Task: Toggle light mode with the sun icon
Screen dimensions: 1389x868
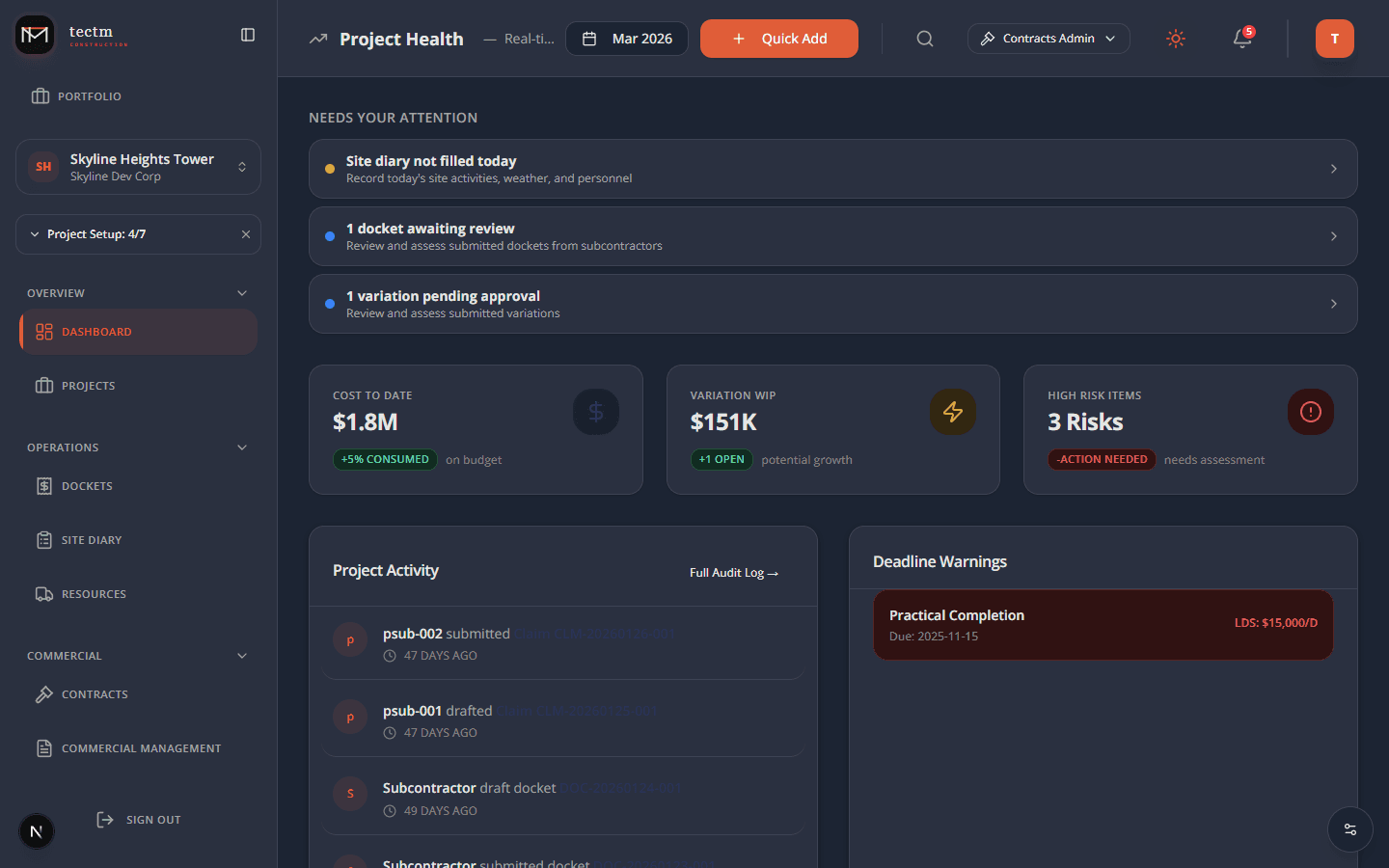Action: (1175, 39)
